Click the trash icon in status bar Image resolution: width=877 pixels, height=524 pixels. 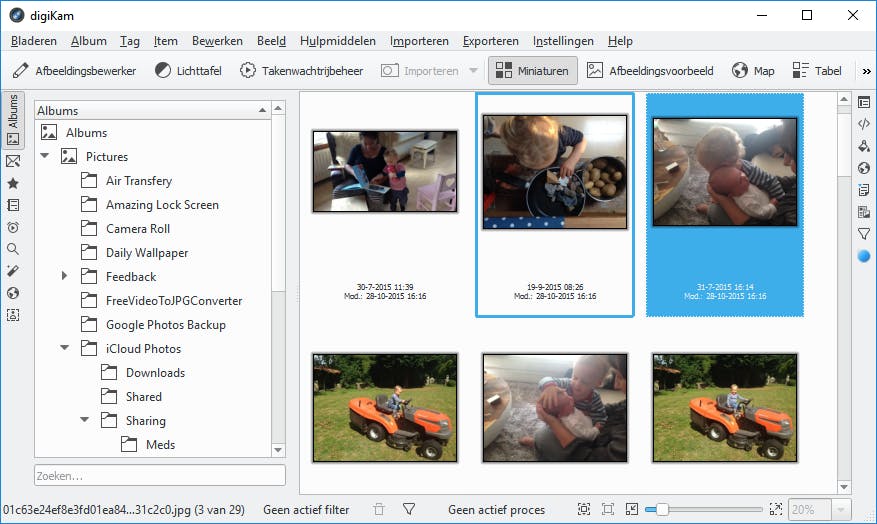tap(379, 509)
